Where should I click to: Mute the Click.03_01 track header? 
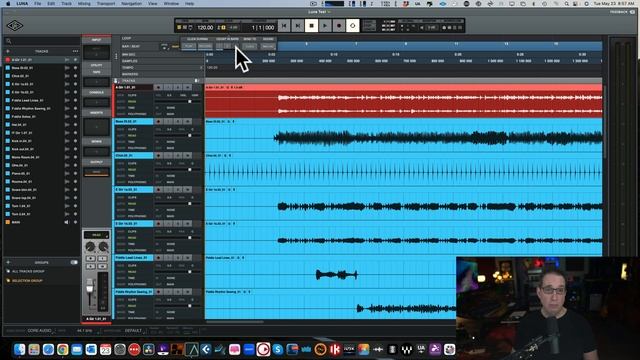pyautogui.click(x=187, y=156)
